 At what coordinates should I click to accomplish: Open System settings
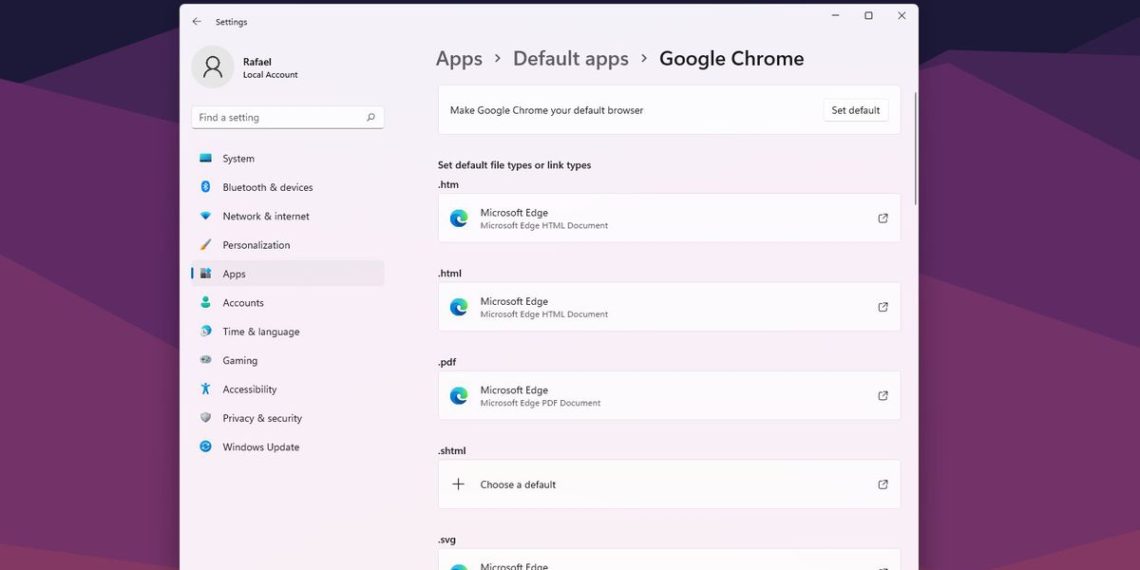pyautogui.click(x=287, y=158)
